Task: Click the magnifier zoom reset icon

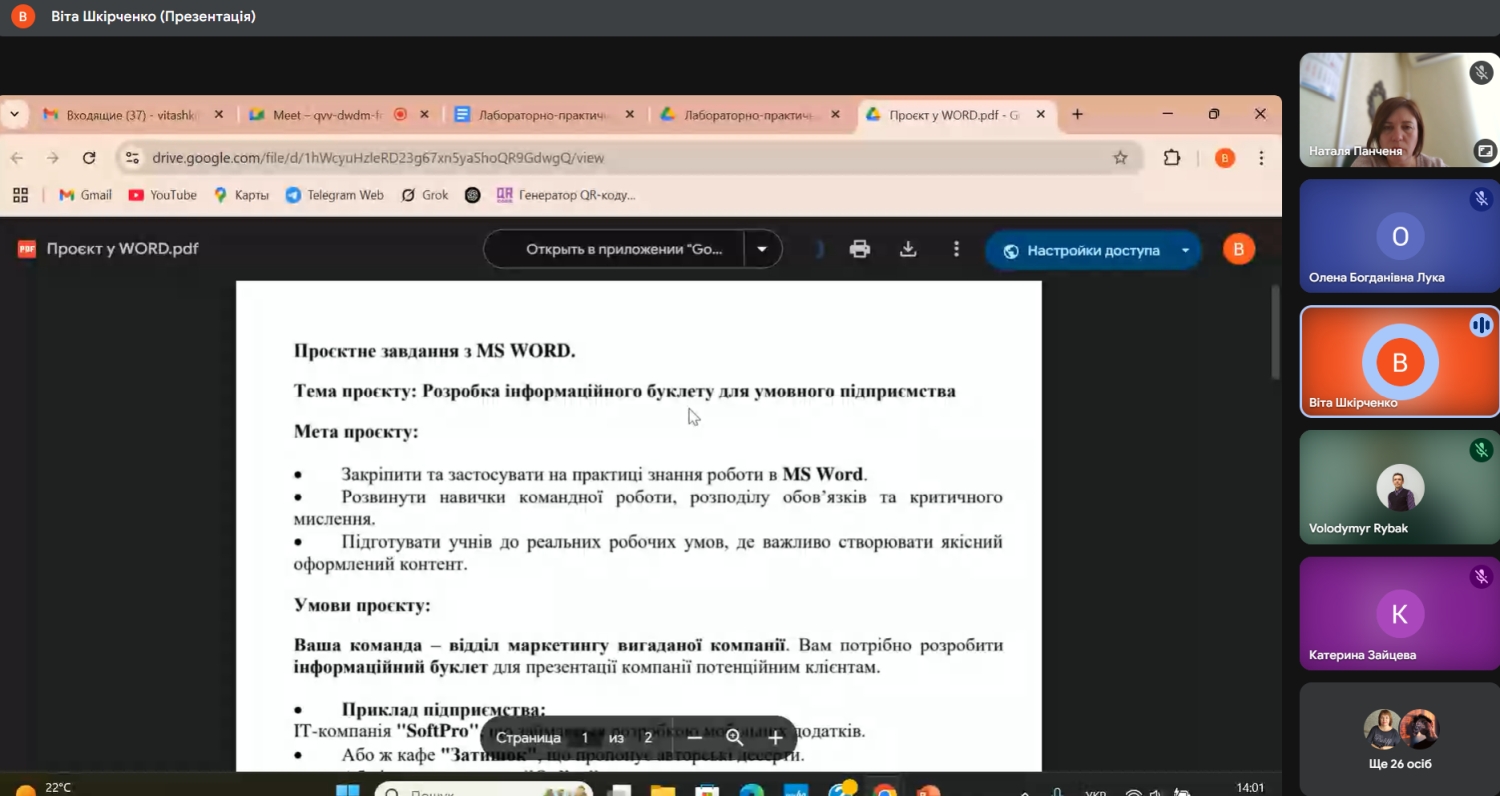Action: pyautogui.click(x=735, y=738)
